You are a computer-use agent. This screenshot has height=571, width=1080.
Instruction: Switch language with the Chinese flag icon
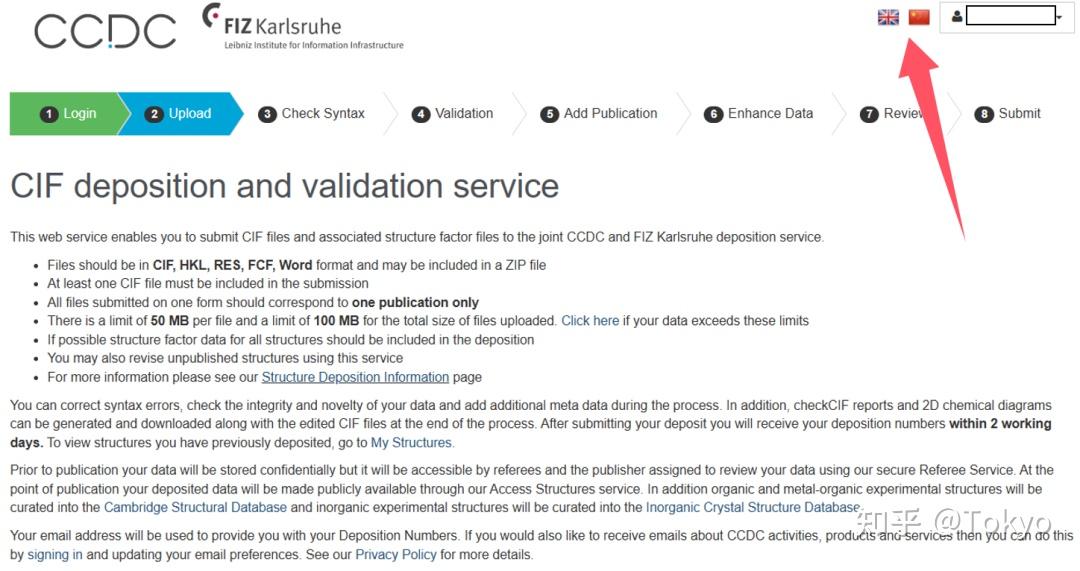pyautogui.click(x=919, y=17)
